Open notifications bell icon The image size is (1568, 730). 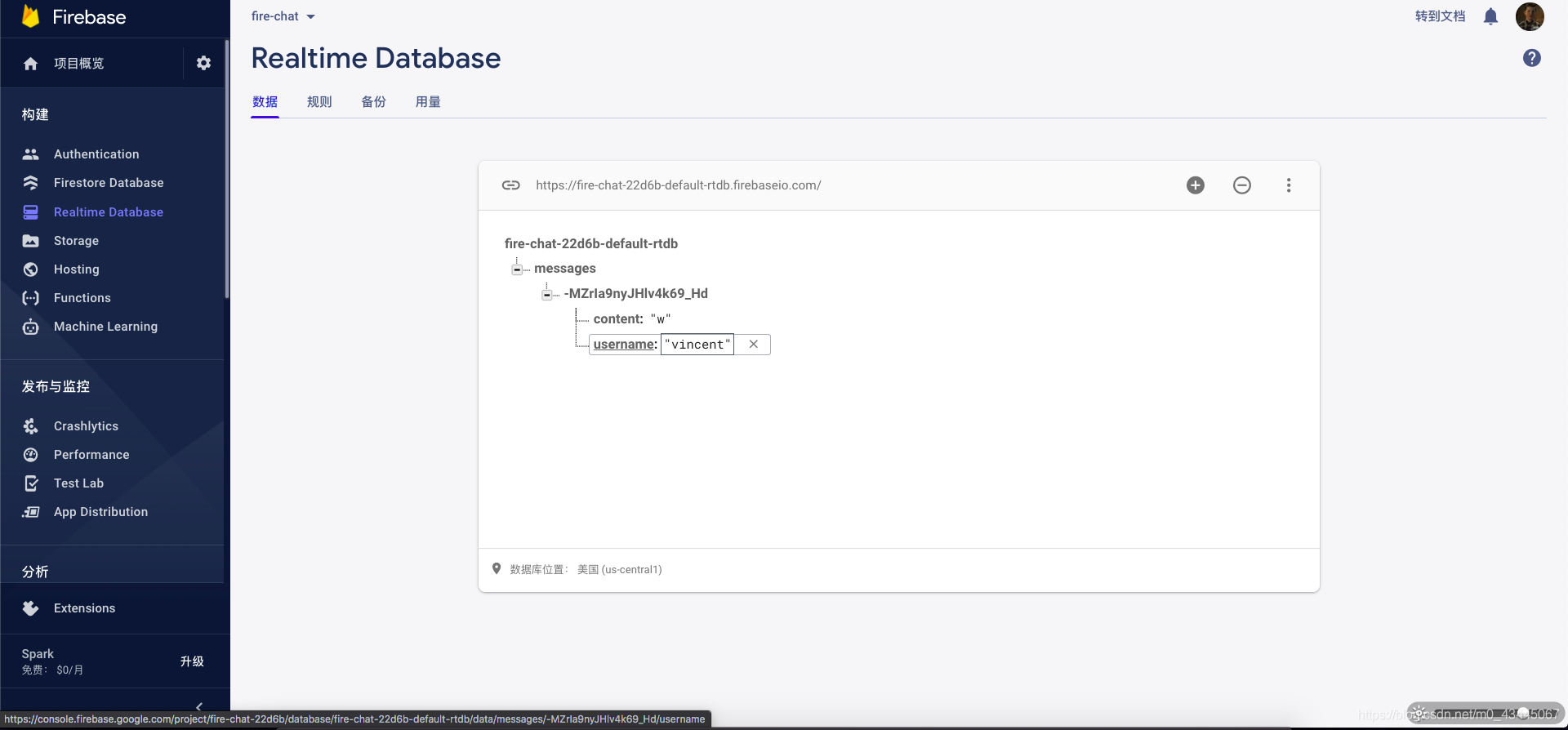(1490, 16)
